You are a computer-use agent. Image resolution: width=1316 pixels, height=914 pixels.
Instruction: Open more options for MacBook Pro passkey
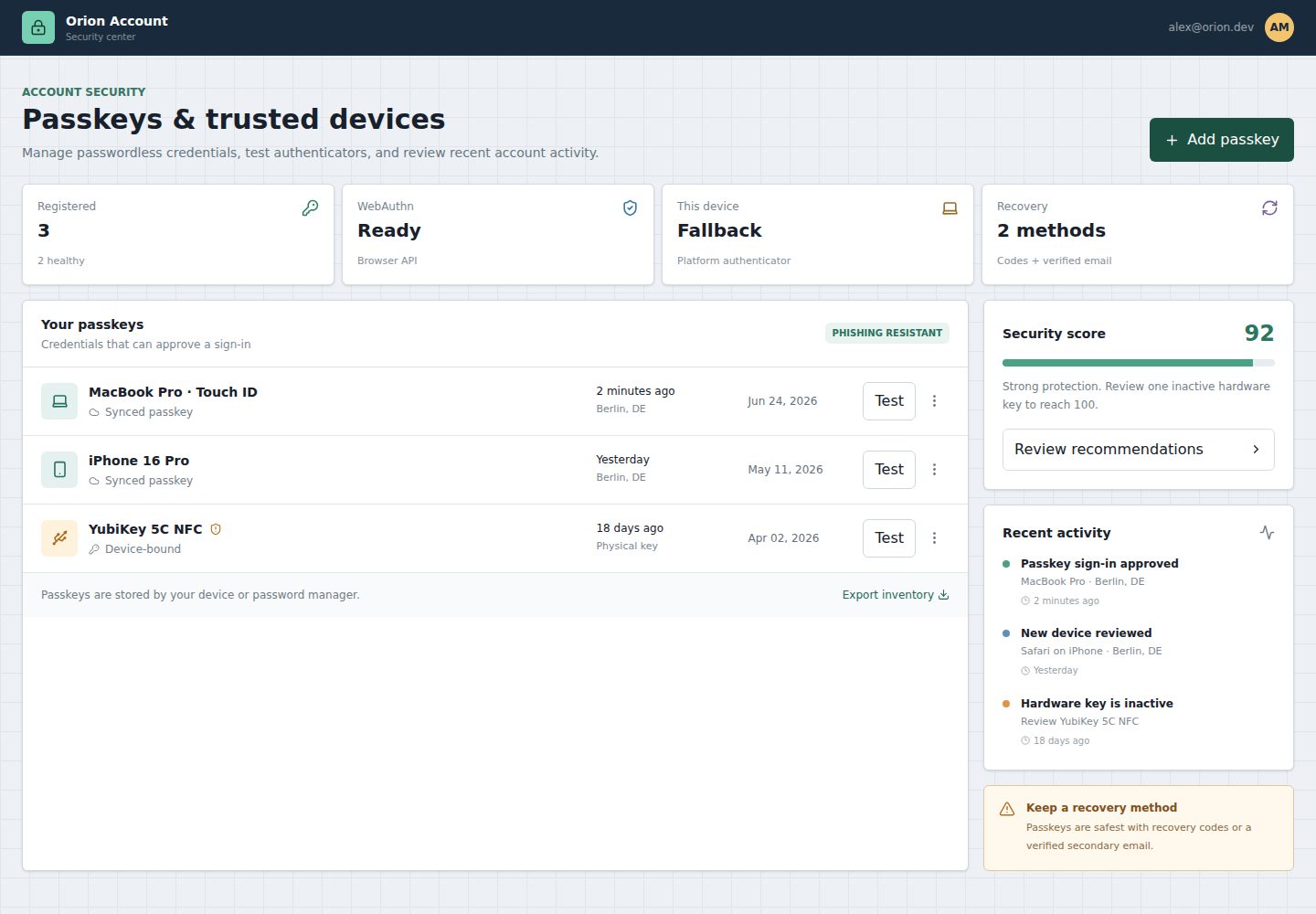coord(934,401)
